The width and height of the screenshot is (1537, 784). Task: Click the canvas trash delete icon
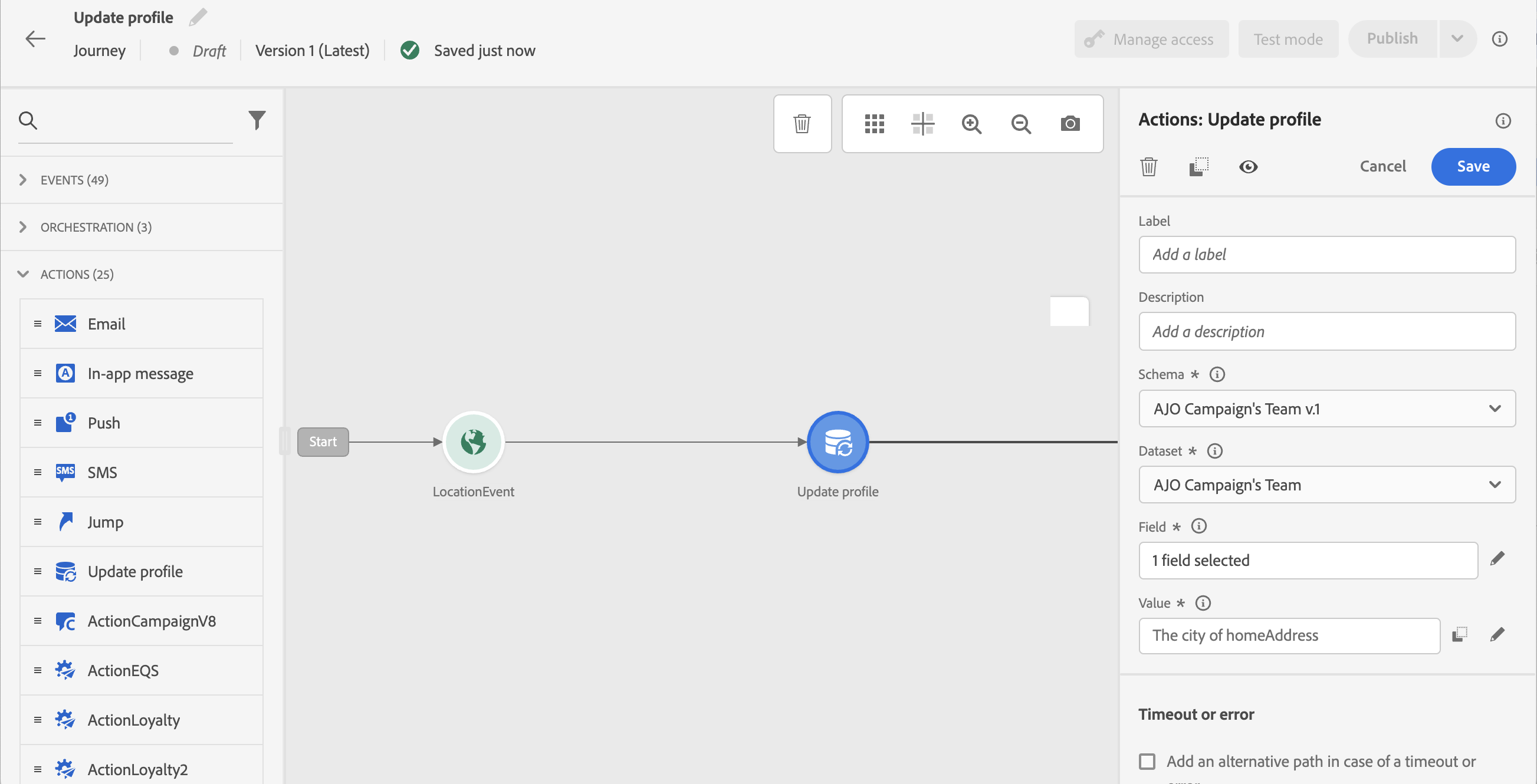tap(802, 124)
